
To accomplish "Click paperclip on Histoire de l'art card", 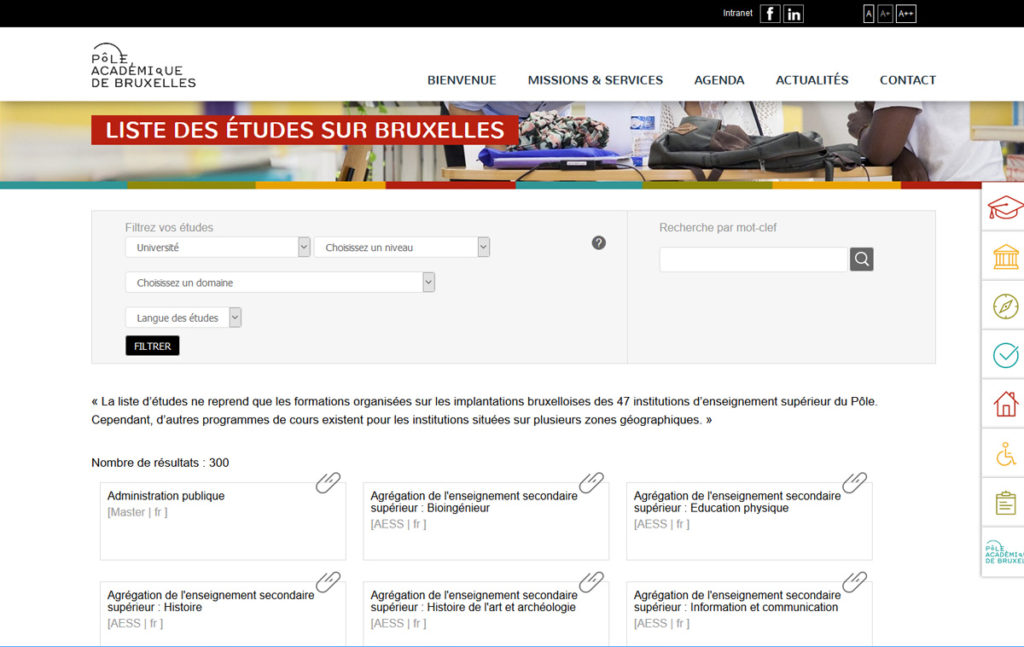I will pos(591,582).
